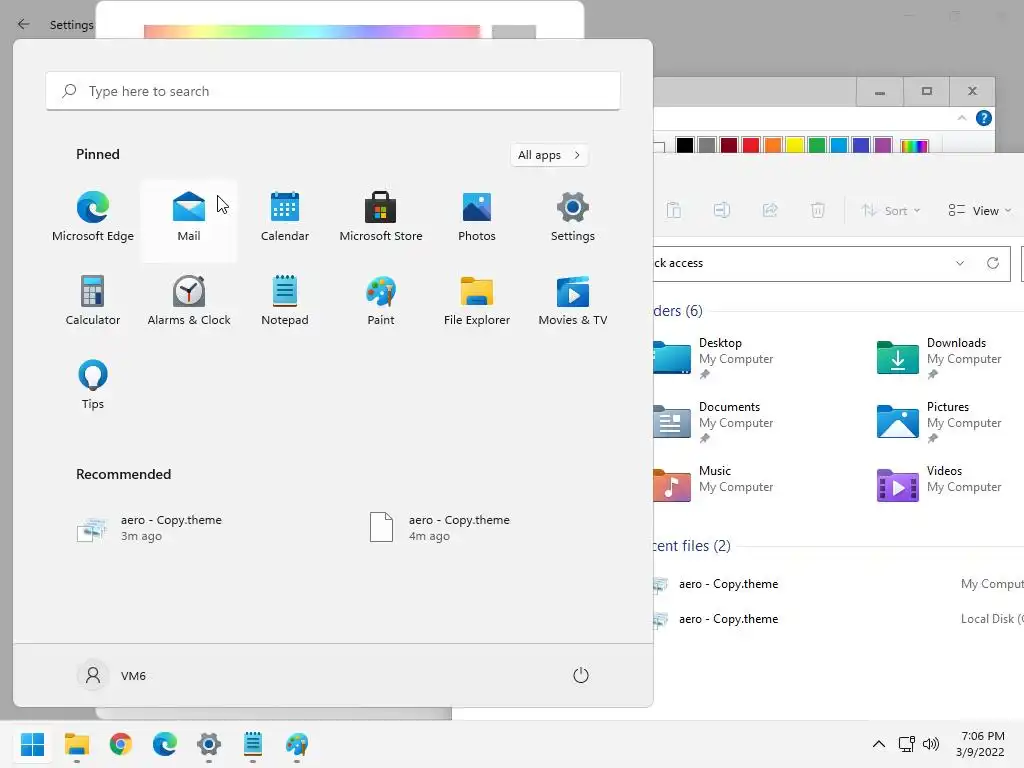This screenshot has width=1024, height=768.
Task: Expand the address bar history dropdown
Action: (x=959, y=263)
